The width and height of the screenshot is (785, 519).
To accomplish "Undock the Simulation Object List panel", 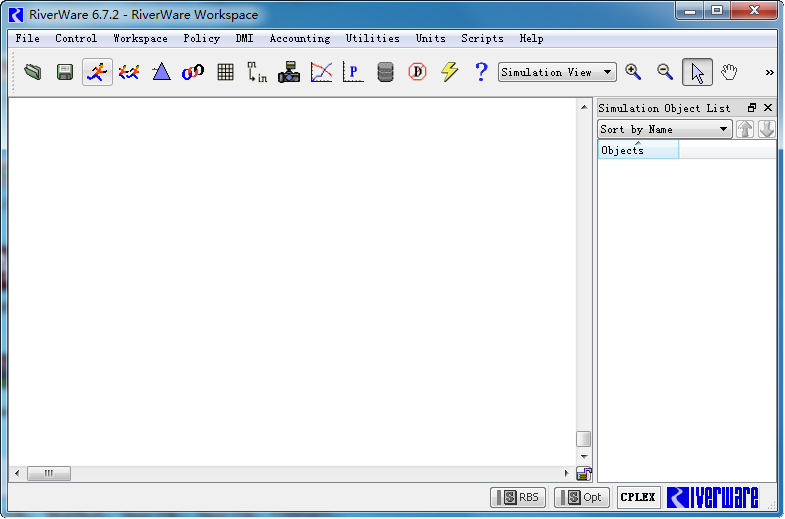I will tap(751, 108).
